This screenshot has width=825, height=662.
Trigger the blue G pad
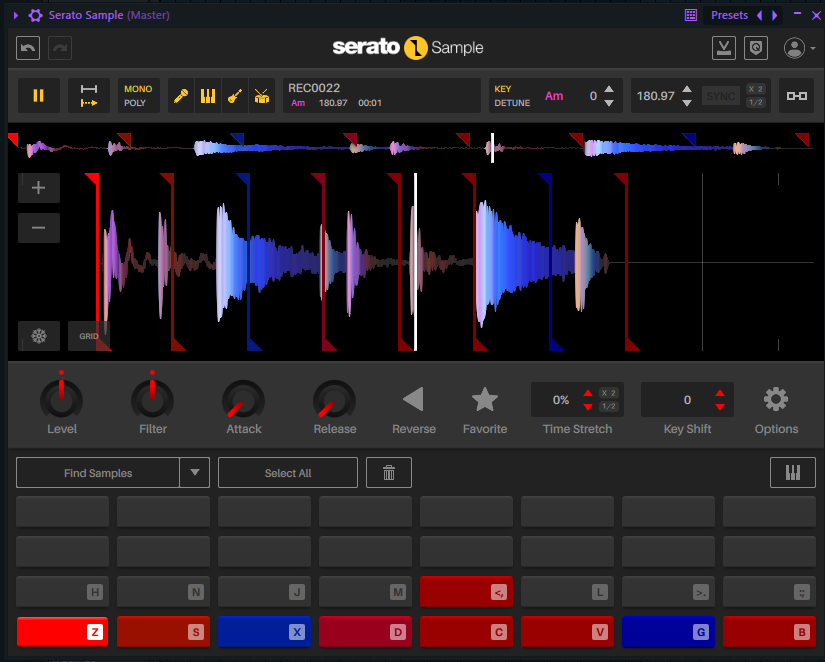pyautogui.click(x=668, y=631)
